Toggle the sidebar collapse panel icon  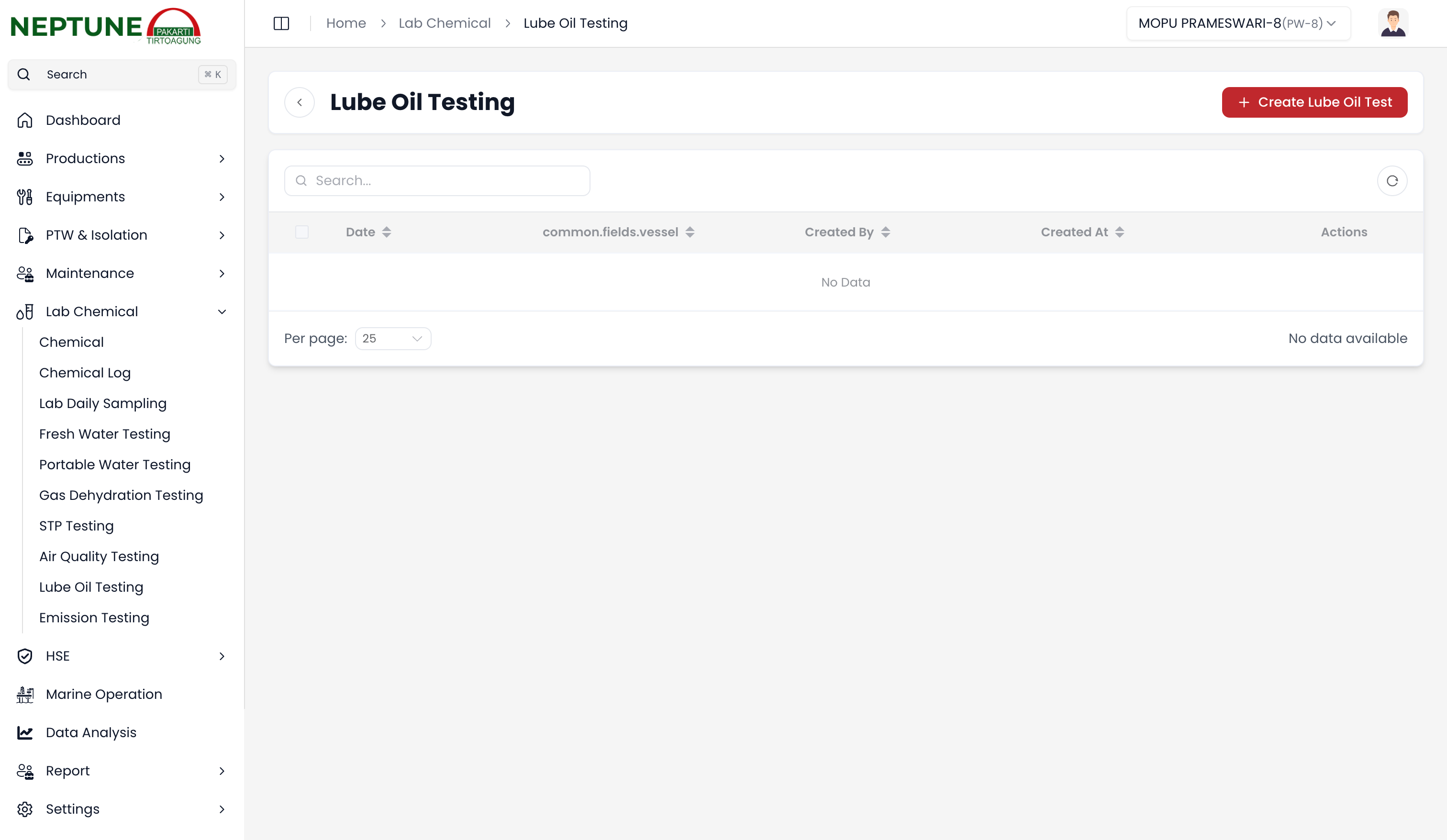coord(281,23)
